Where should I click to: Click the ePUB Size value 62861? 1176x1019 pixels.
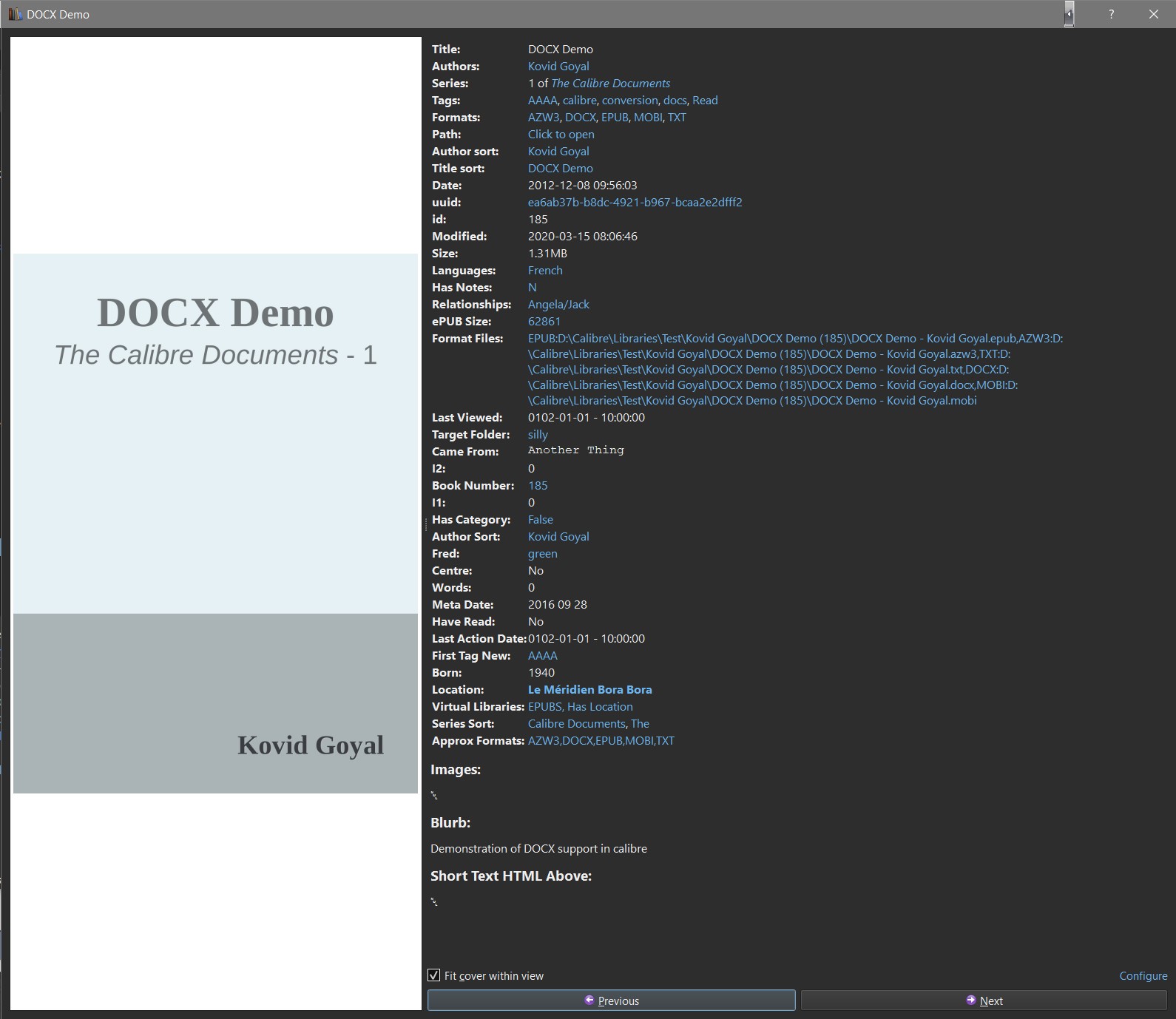pyautogui.click(x=544, y=322)
